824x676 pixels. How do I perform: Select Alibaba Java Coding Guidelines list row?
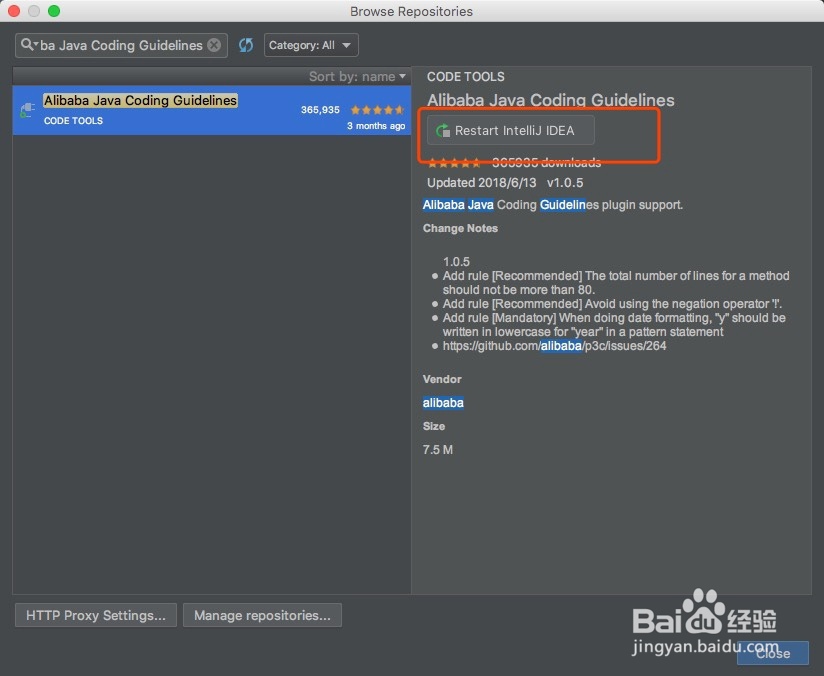pos(212,110)
